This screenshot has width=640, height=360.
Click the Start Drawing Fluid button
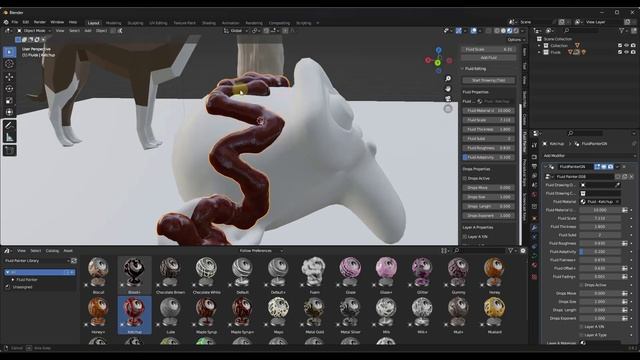point(489,80)
